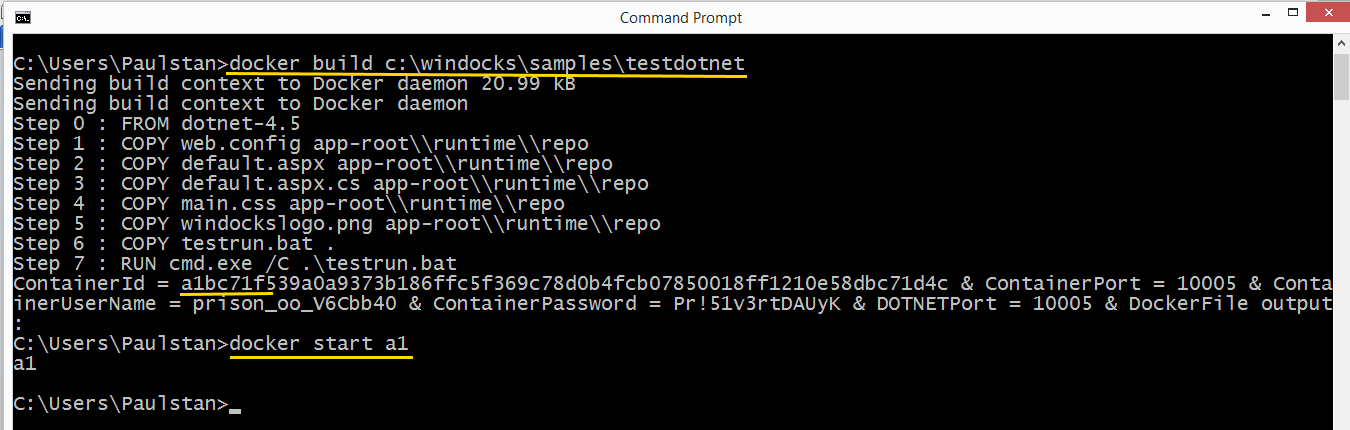Click the Step 3 default.aspx.cs line
The height and width of the screenshot is (430, 1350).
click(x=330, y=184)
